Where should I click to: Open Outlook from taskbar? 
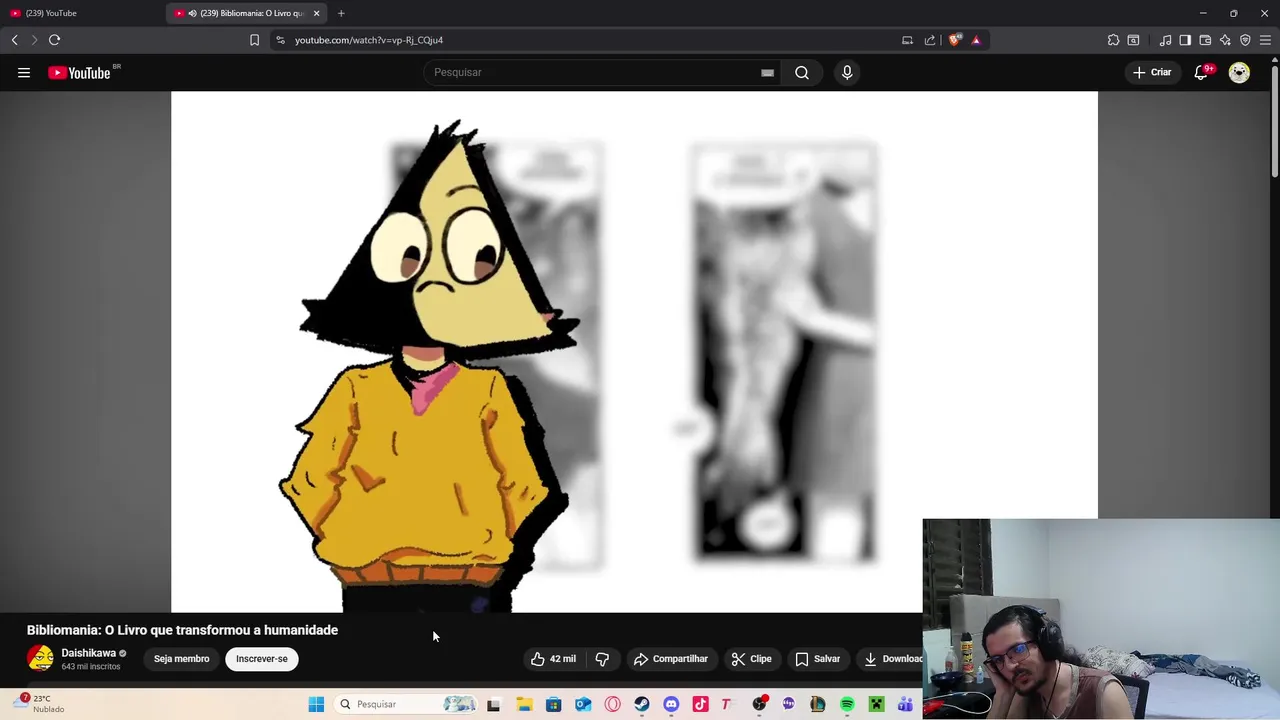[x=583, y=705]
